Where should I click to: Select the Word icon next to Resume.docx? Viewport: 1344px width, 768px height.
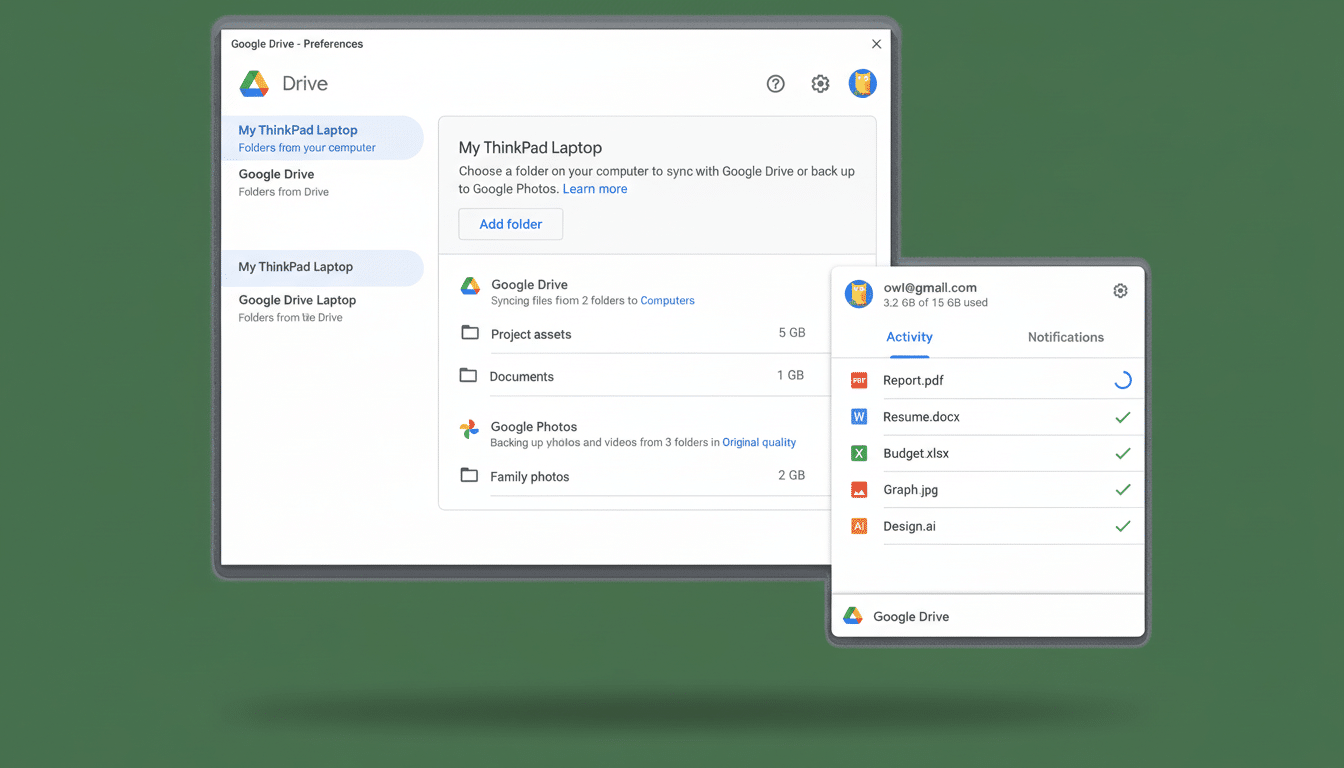(x=858, y=416)
